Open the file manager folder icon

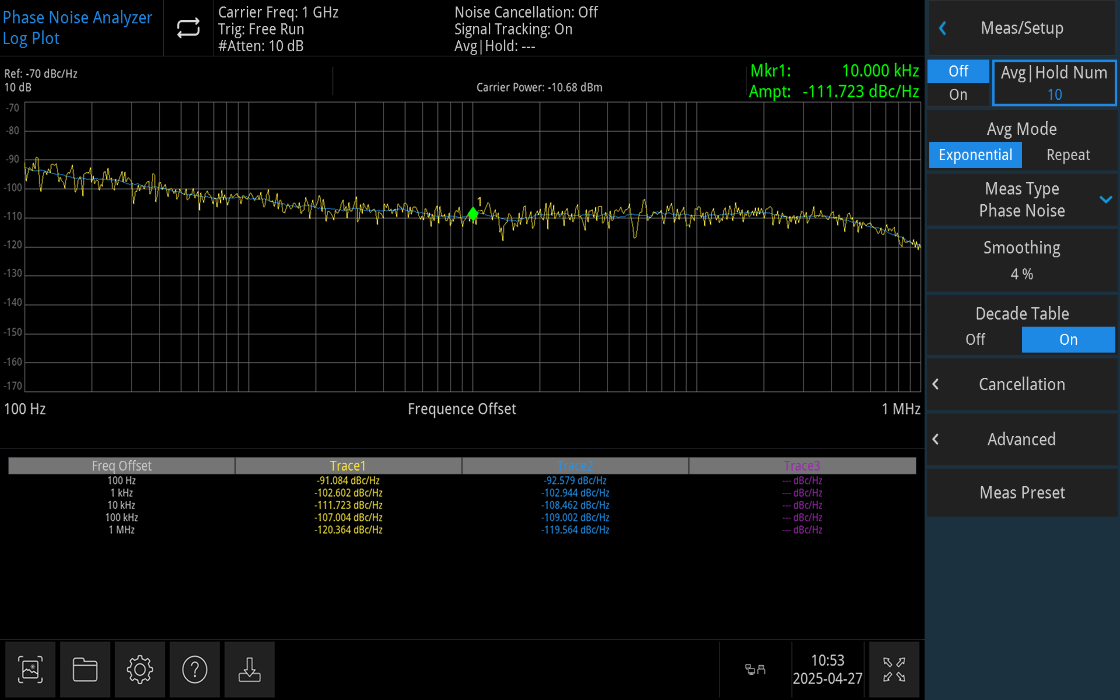tap(85, 669)
